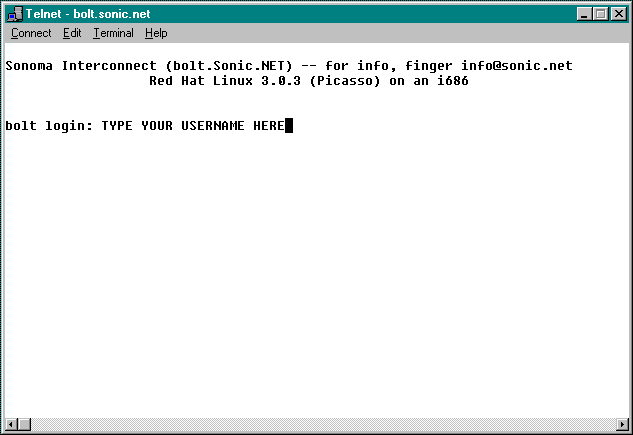Image resolution: width=633 pixels, height=435 pixels.
Task: Open the Help menu
Action: [156, 33]
